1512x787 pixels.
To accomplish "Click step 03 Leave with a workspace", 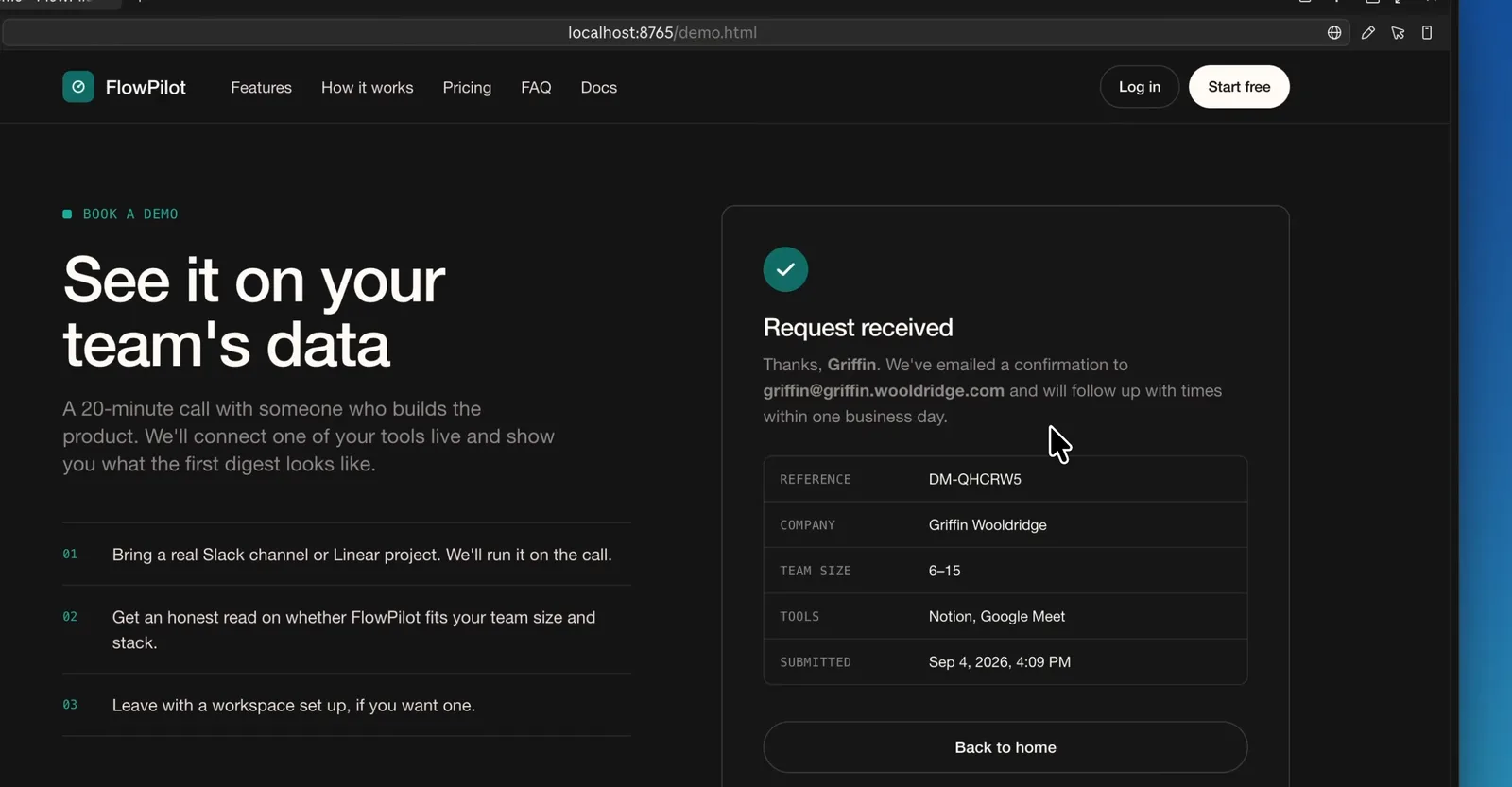I will point(347,705).
